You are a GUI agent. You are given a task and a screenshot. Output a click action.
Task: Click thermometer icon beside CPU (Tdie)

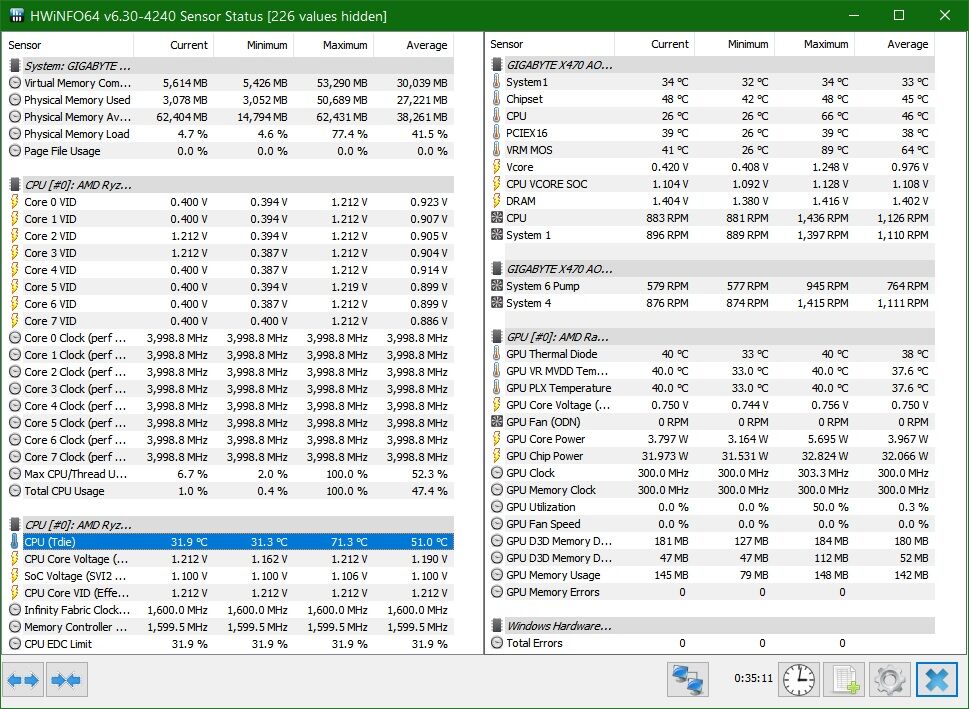[x=15, y=541]
